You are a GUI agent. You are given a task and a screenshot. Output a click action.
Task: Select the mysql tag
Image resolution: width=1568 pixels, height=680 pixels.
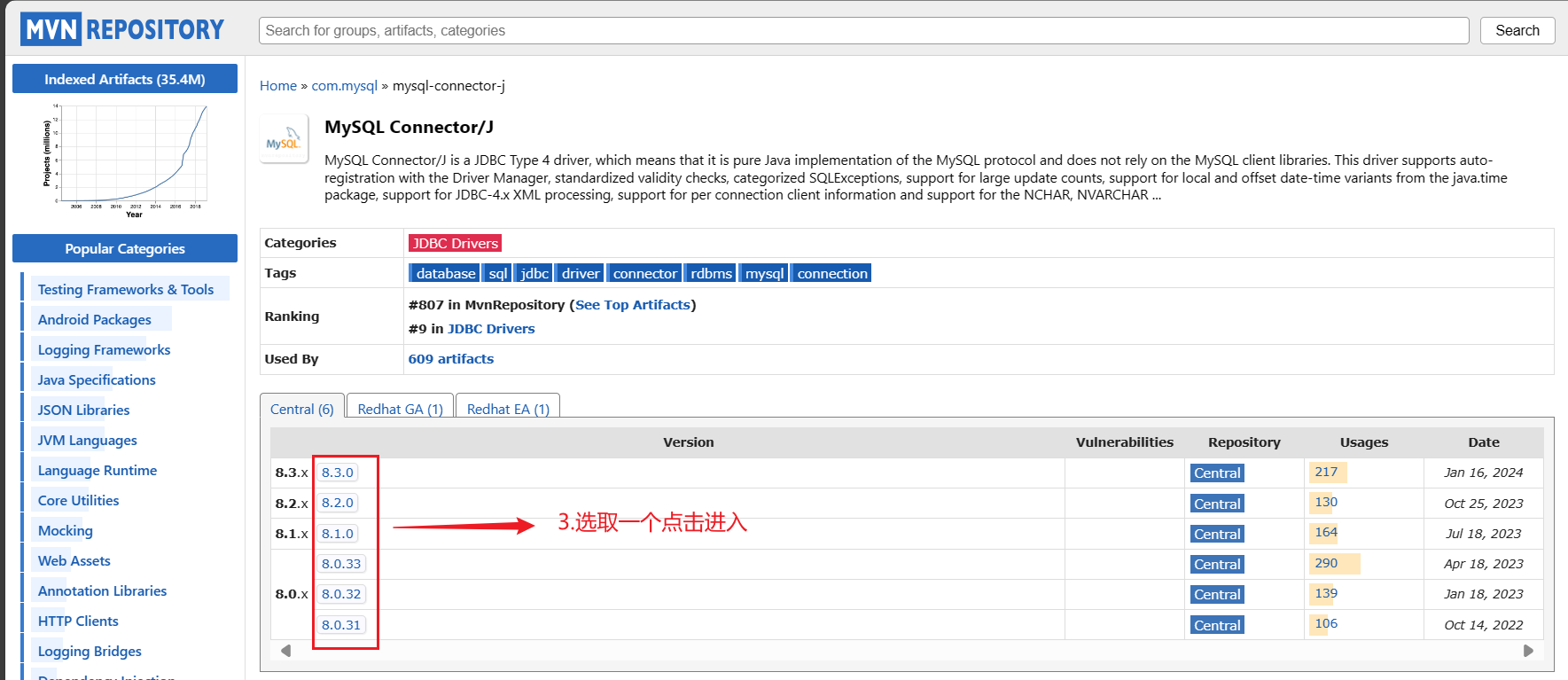tap(764, 273)
